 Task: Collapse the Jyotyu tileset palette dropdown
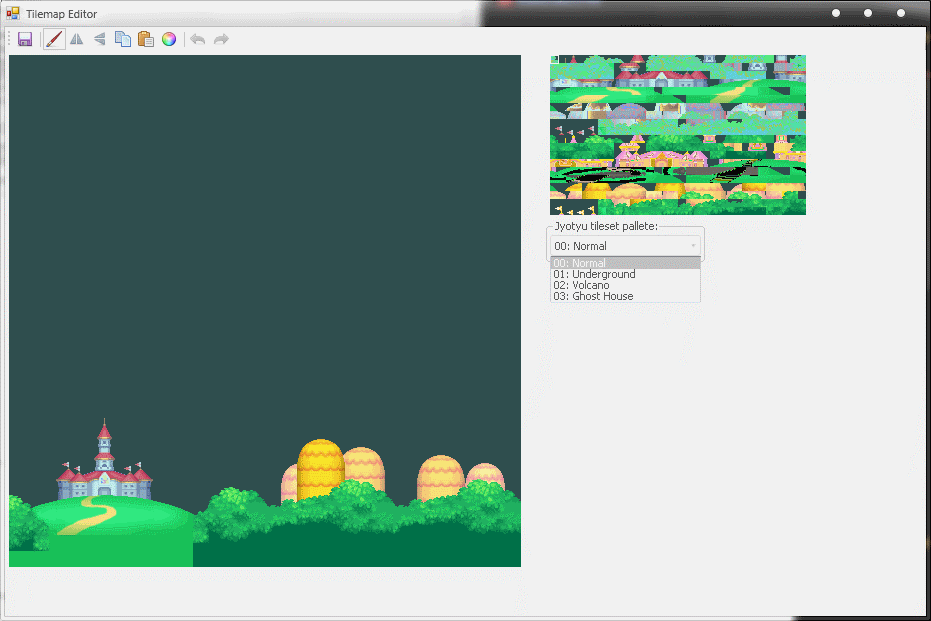tap(692, 245)
